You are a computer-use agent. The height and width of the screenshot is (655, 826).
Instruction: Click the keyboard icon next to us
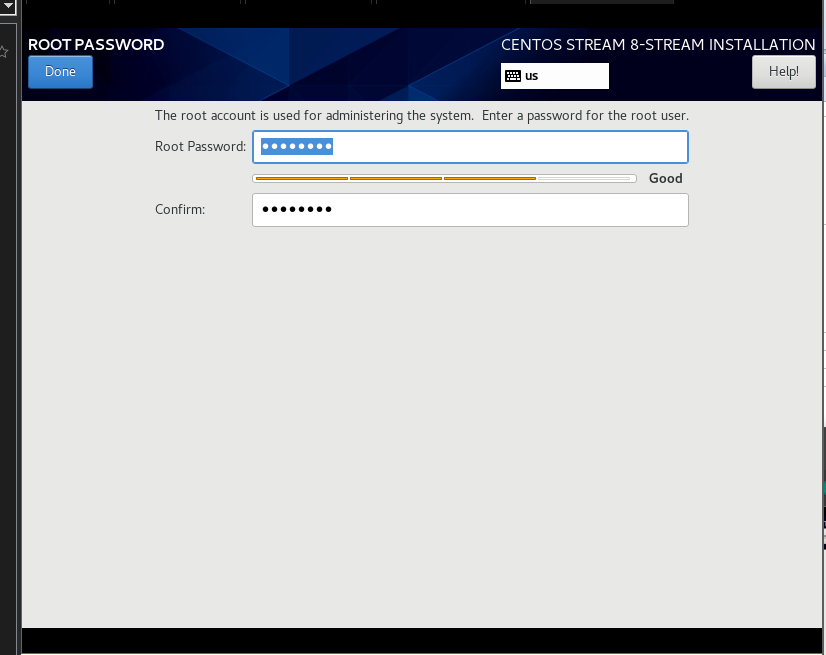coord(513,76)
